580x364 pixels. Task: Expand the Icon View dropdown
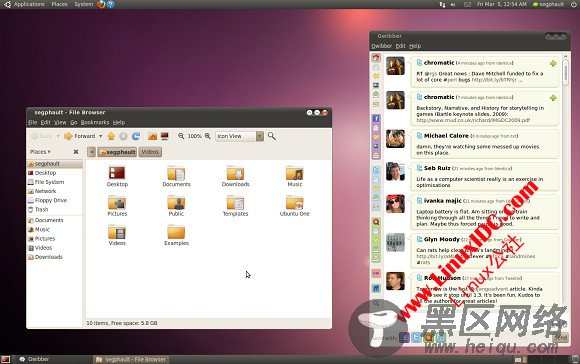(x=260, y=136)
